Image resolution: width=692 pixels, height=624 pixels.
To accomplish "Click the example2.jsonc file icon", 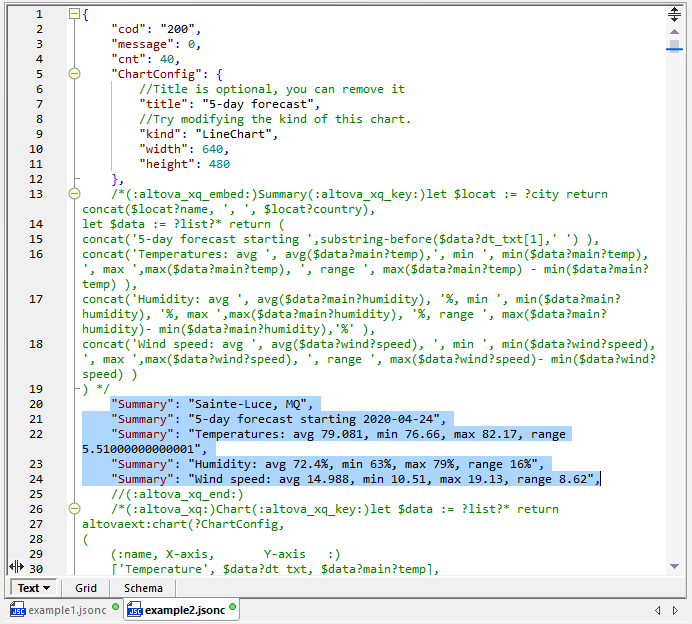I will [x=134, y=609].
